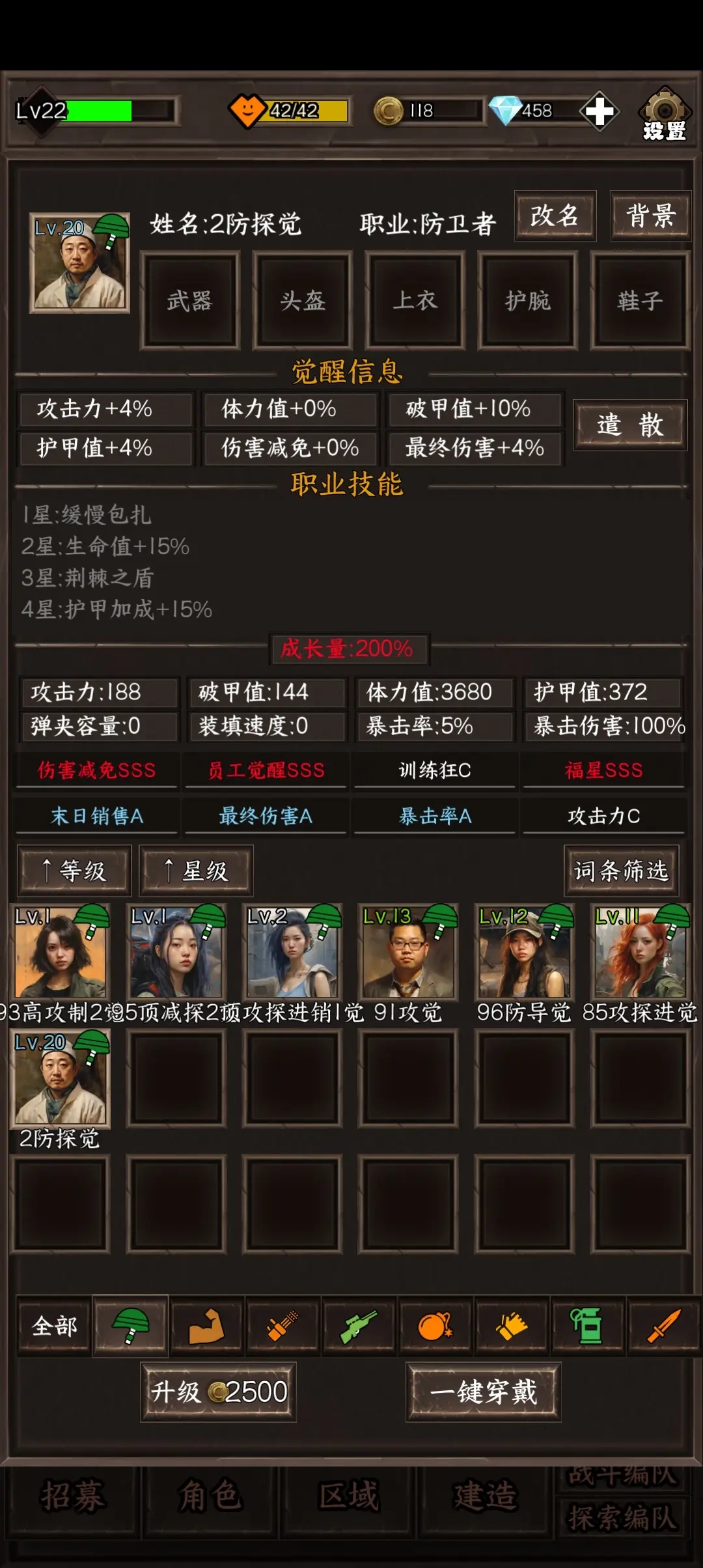Open the empty 武器 weapon slot
Viewport: 703px width, 1568px height.
(190, 300)
